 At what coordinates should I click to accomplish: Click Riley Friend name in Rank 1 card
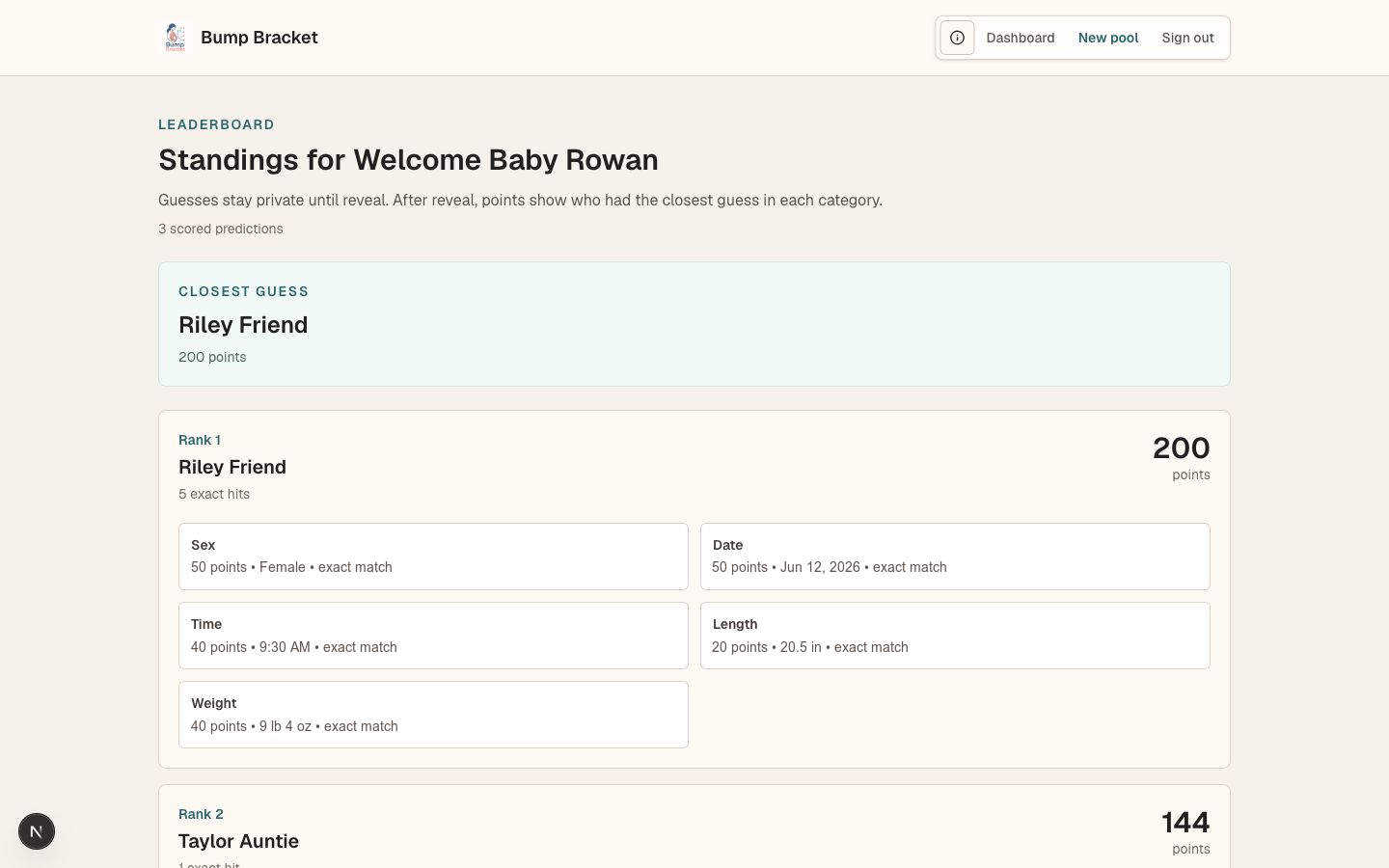click(232, 467)
